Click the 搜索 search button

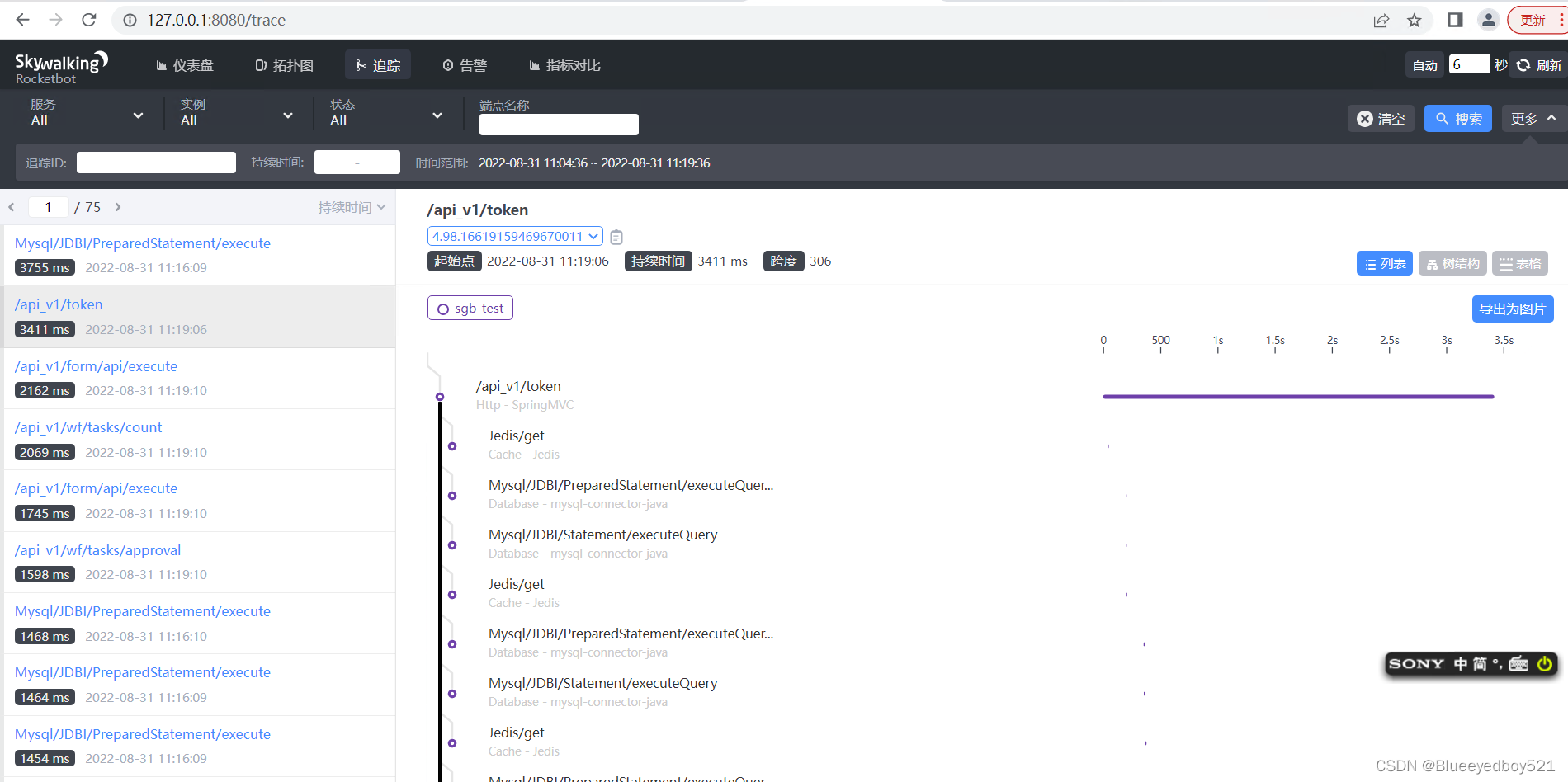(1458, 119)
